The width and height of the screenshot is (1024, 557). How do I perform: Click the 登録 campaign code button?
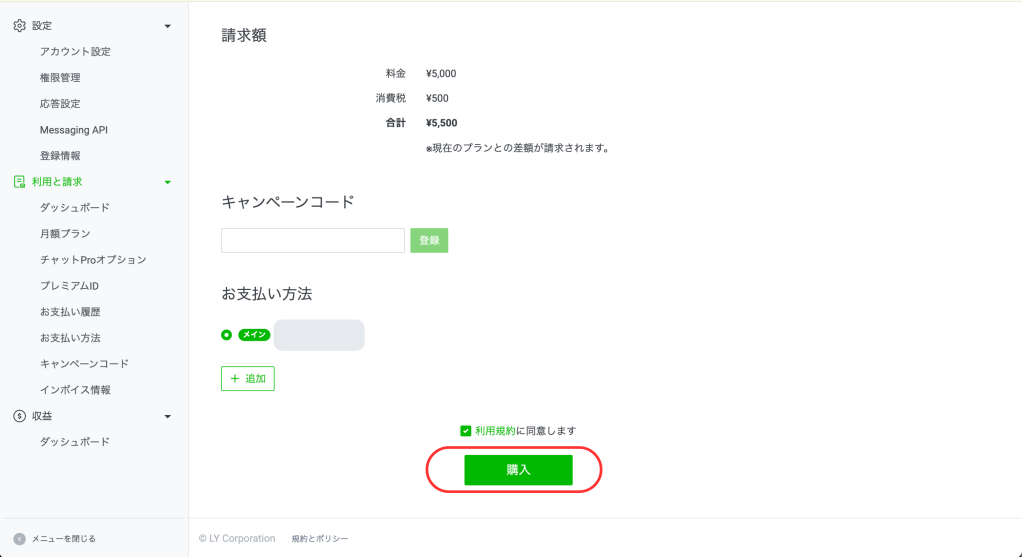click(x=429, y=241)
